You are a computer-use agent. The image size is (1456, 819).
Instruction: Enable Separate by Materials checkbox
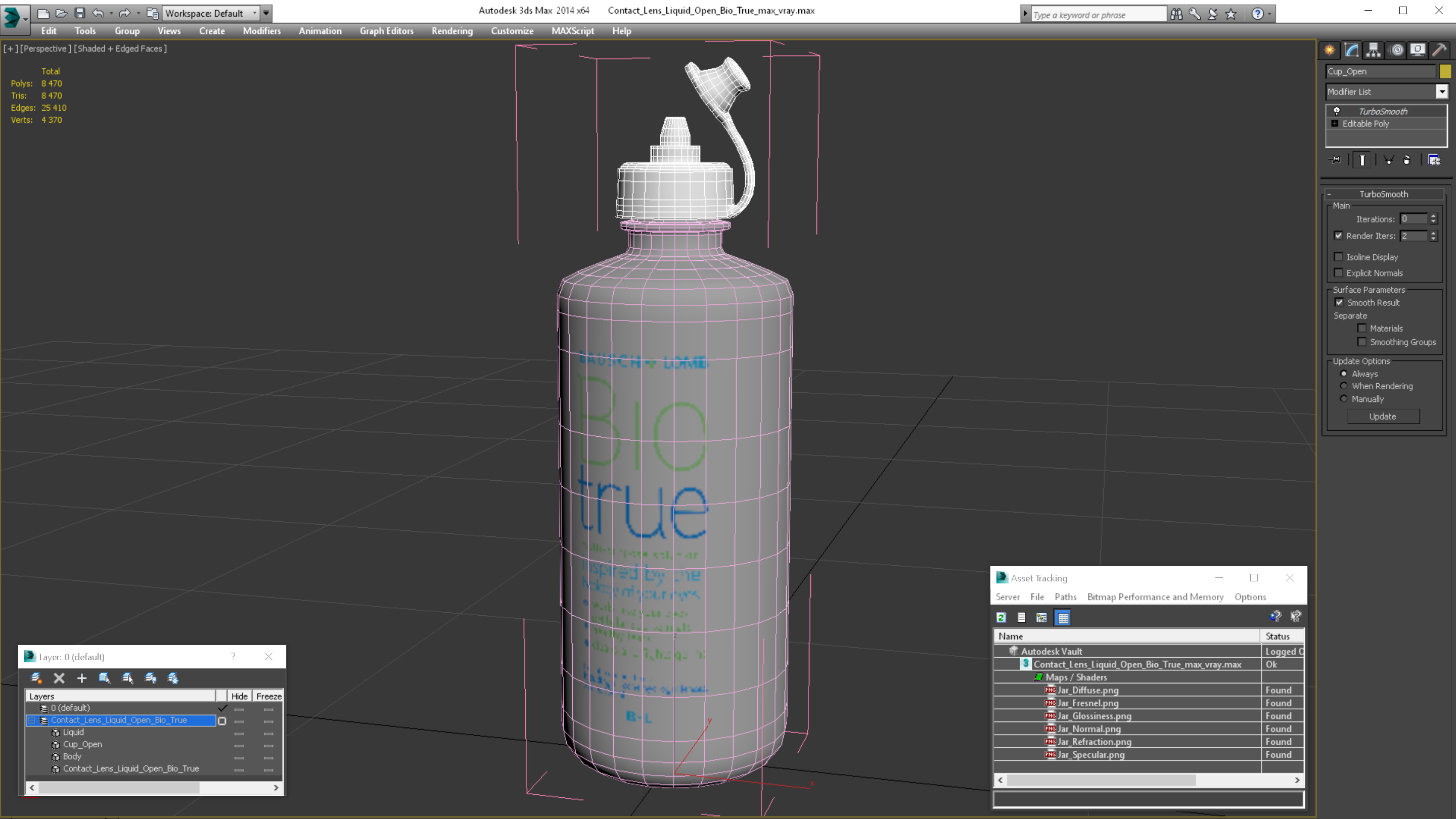[1362, 328]
